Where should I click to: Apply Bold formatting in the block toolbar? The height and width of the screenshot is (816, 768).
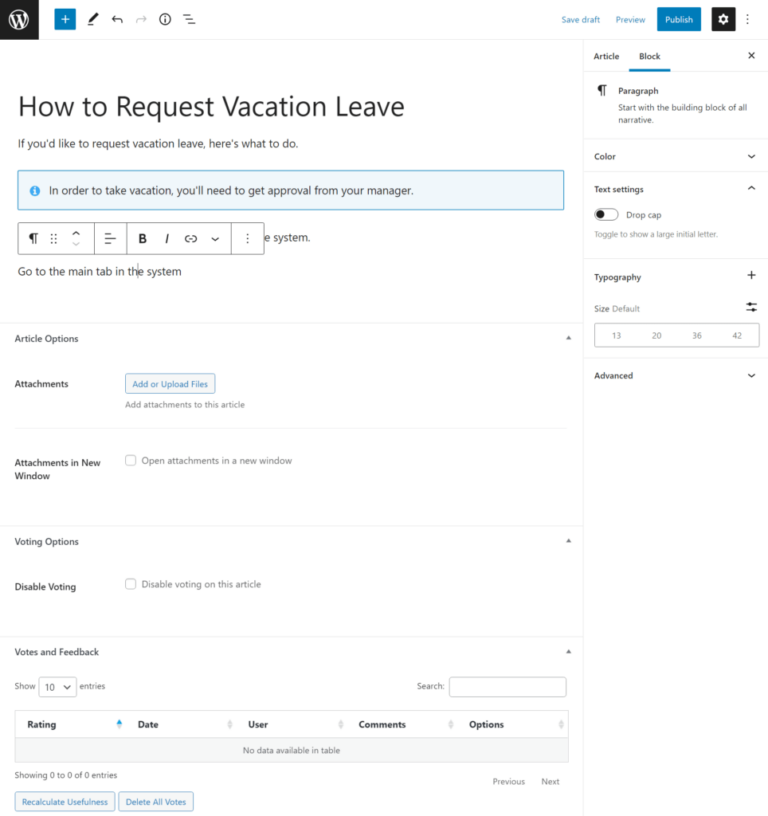pyautogui.click(x=142, y=238)
